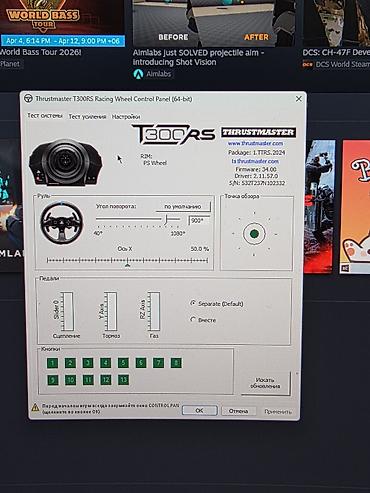Click button indicator 13
Viewport: 370px width, 493px height.
[123, 380]
